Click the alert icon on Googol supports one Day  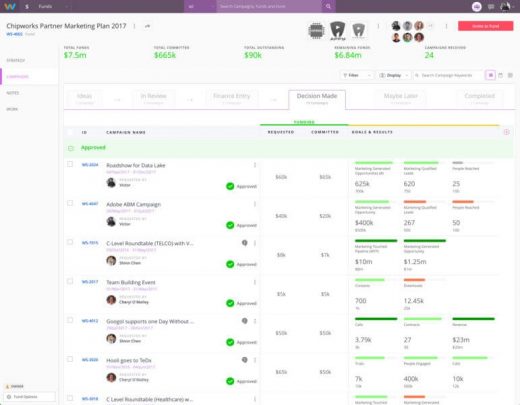point(245,321)
